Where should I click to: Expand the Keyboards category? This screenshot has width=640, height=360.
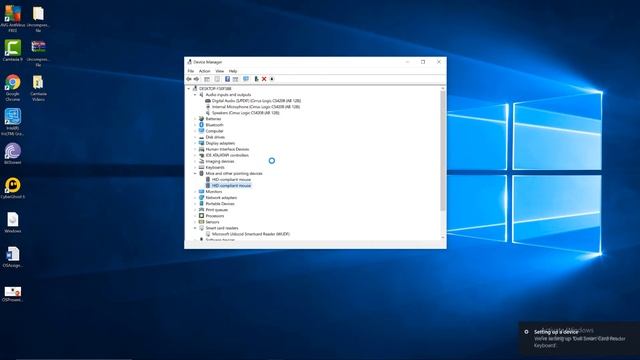tap(195, 167)
